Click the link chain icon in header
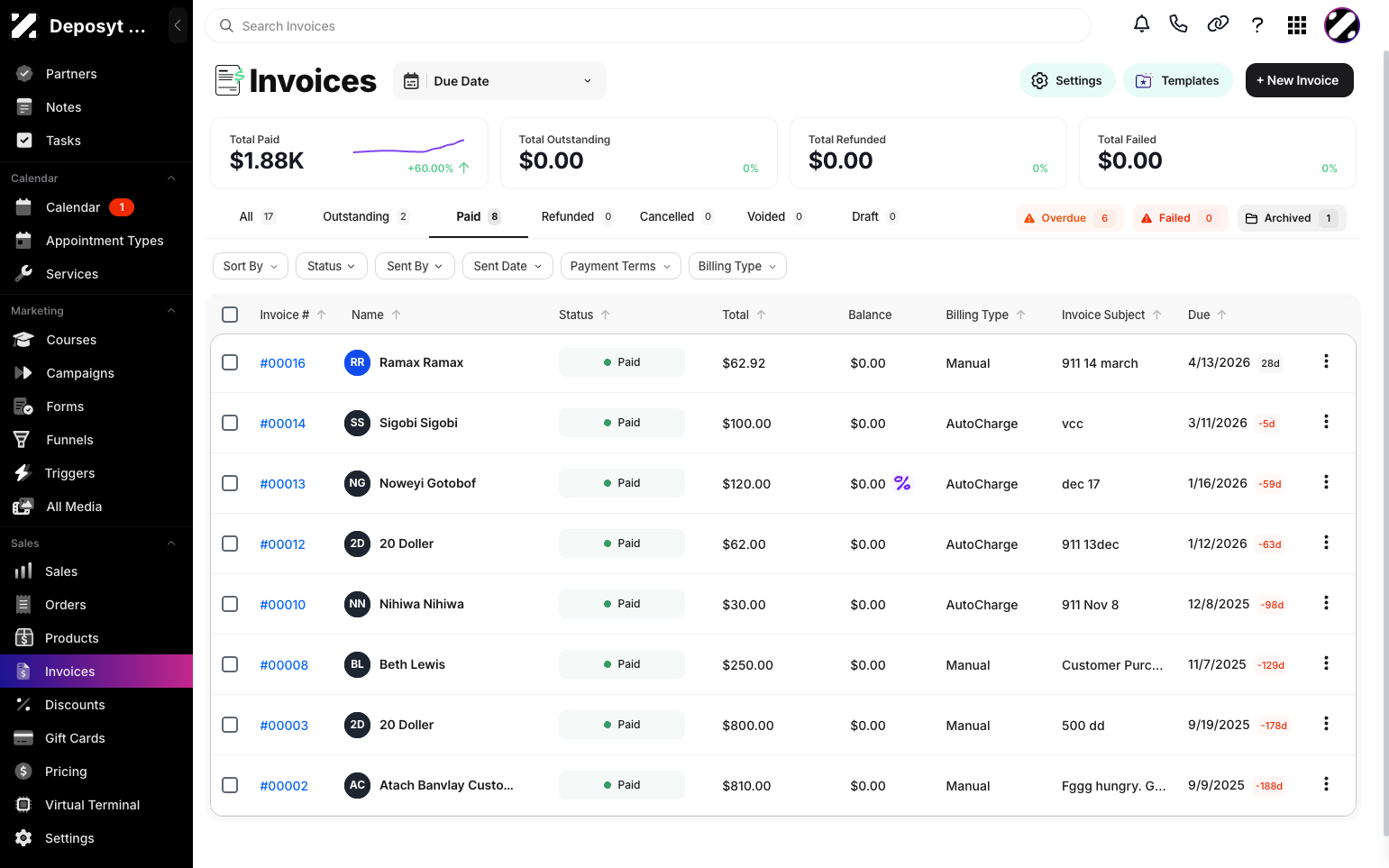Image resolution: width=1389 pixels, height=868 pixels. tap(1218, 24)
